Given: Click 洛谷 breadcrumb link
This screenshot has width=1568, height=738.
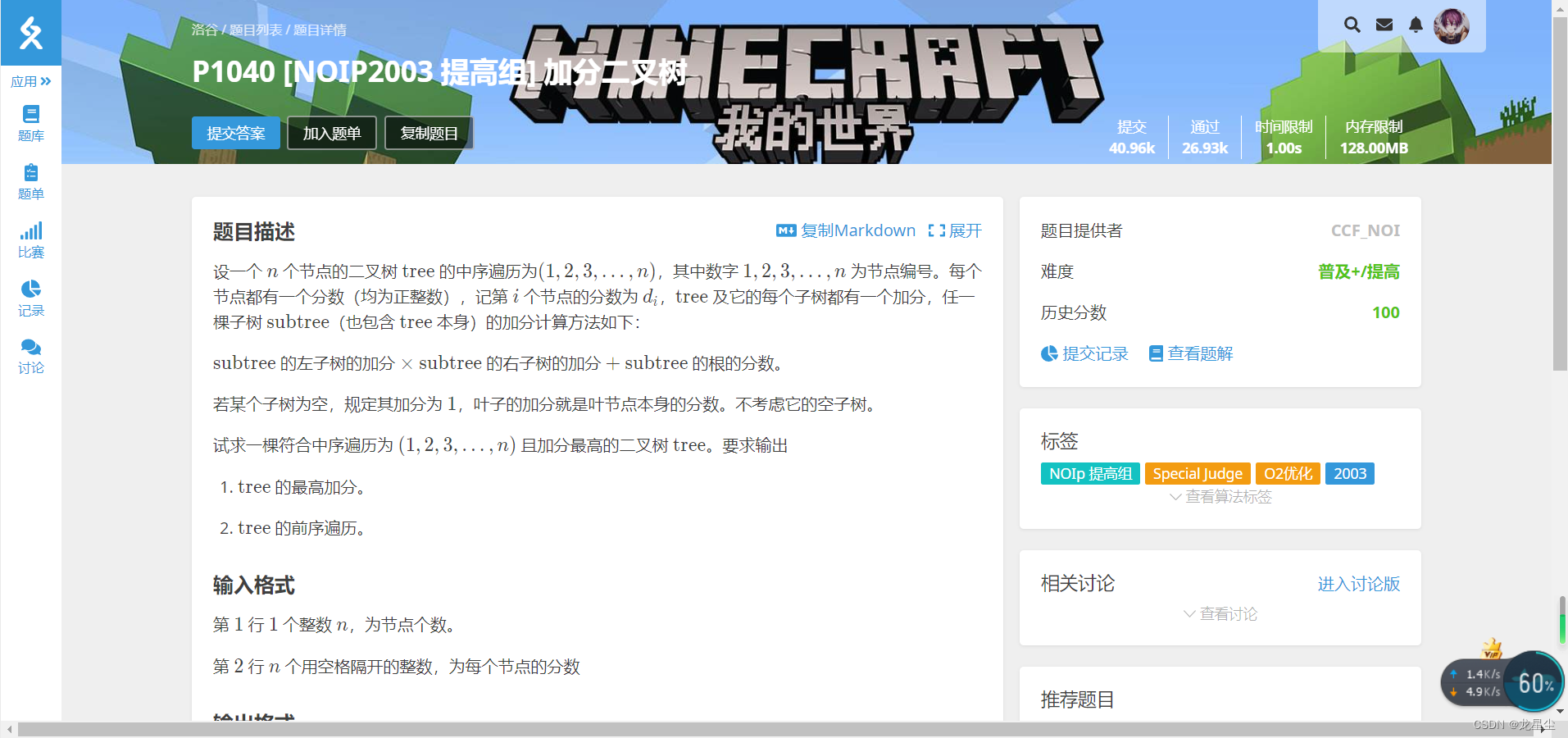Looking at the screenshot, I should 204,30.
